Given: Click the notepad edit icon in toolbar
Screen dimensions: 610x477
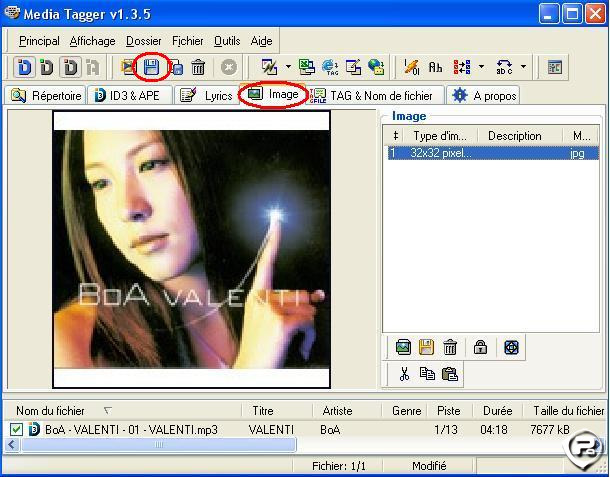Looking at the screenshot, I should (x=353, y=67).
